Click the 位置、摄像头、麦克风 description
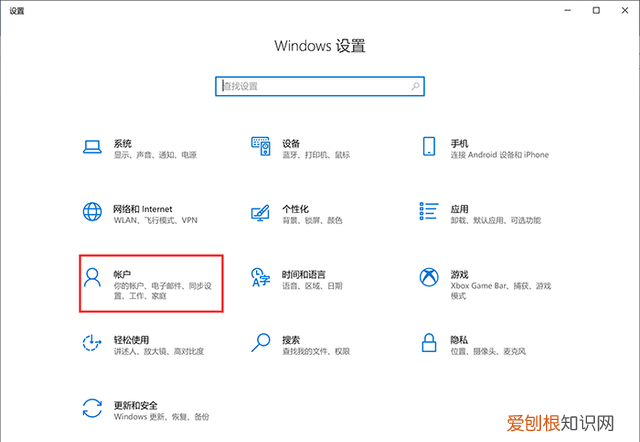The height and width of the screenshot is (442, 640). pos(488,351)
